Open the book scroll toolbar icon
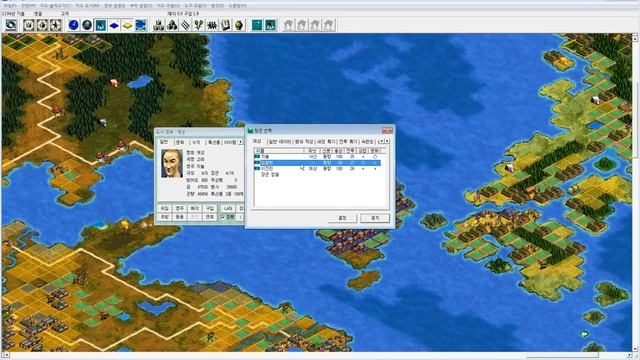Image resolution: width=640 pixels, height=360 pixels. click(x=226, y=25)
